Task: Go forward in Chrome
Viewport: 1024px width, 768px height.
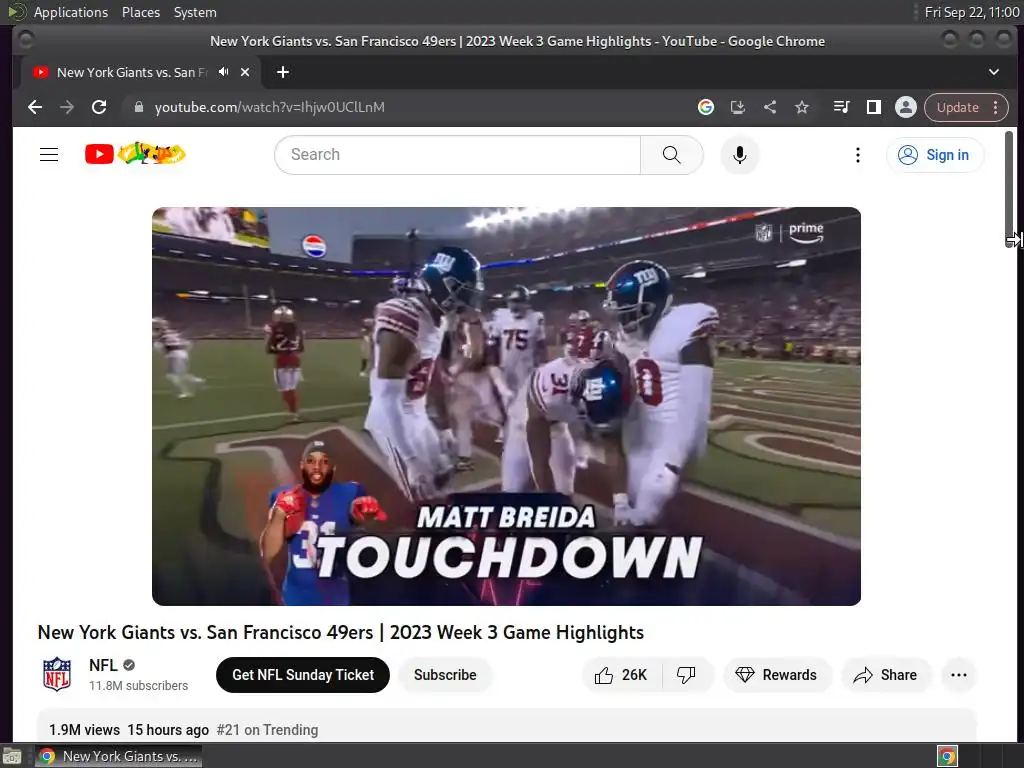Action: click(67, 107)
